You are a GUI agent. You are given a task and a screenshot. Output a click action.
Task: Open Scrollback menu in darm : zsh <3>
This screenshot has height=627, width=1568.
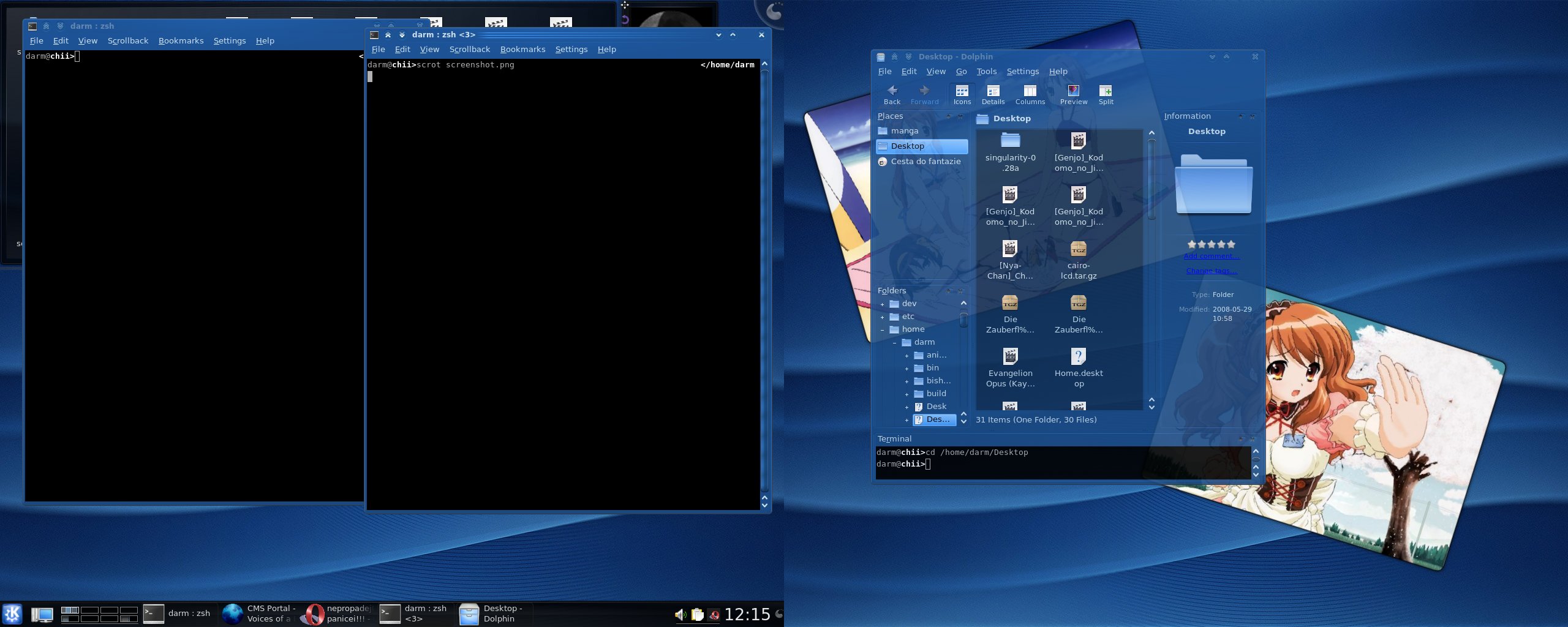470,50
